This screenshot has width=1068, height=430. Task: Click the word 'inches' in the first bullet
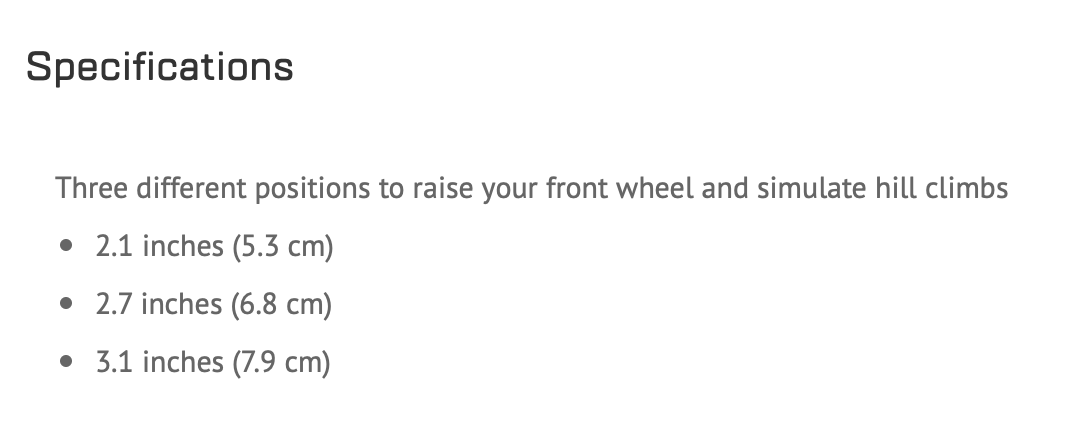coord(183,246)
